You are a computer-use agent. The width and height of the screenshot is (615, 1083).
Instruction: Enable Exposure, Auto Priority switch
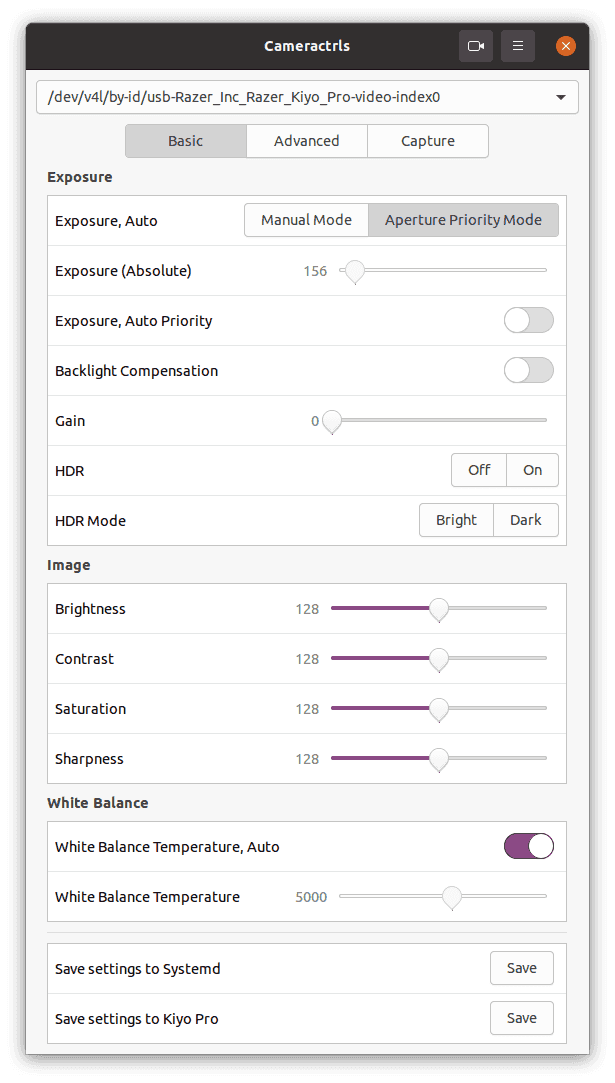click(x=528, y=321)
